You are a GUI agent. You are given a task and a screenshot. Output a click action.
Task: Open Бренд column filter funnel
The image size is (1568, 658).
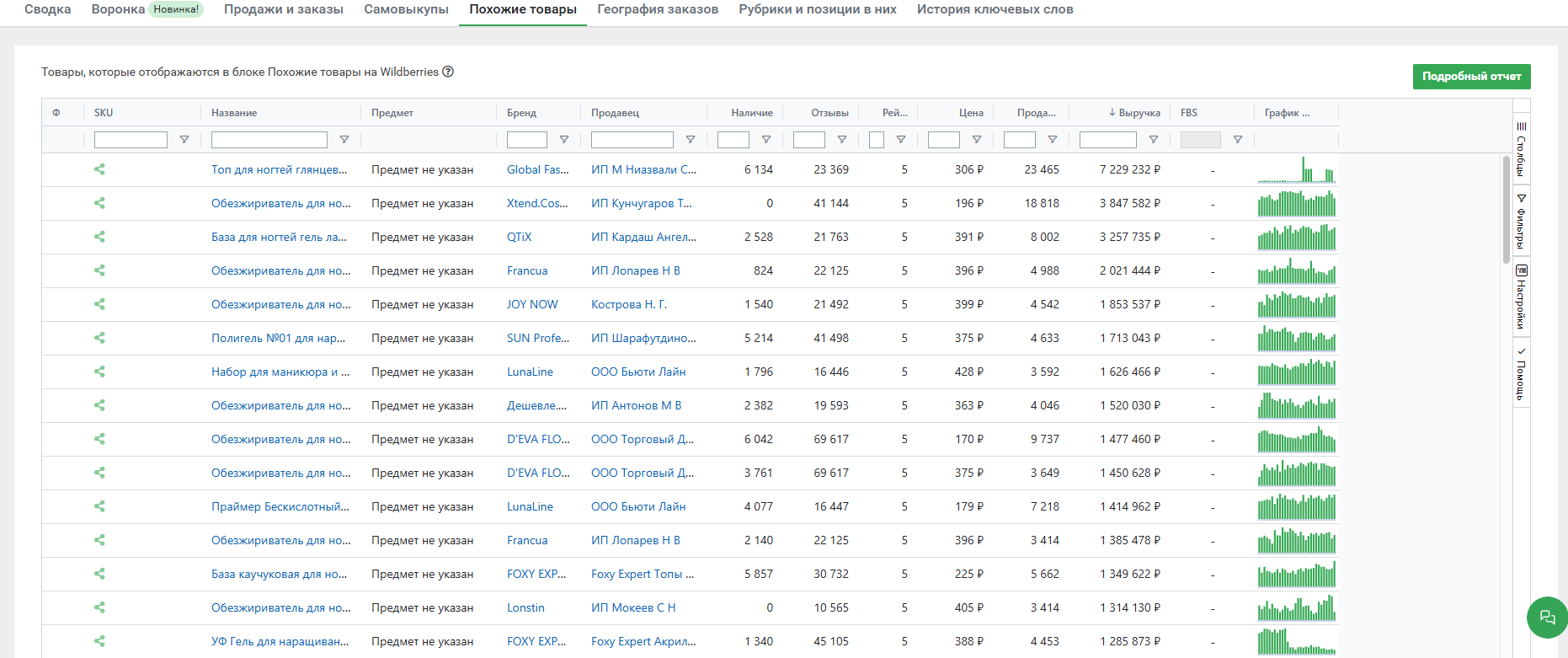(564, 140)
